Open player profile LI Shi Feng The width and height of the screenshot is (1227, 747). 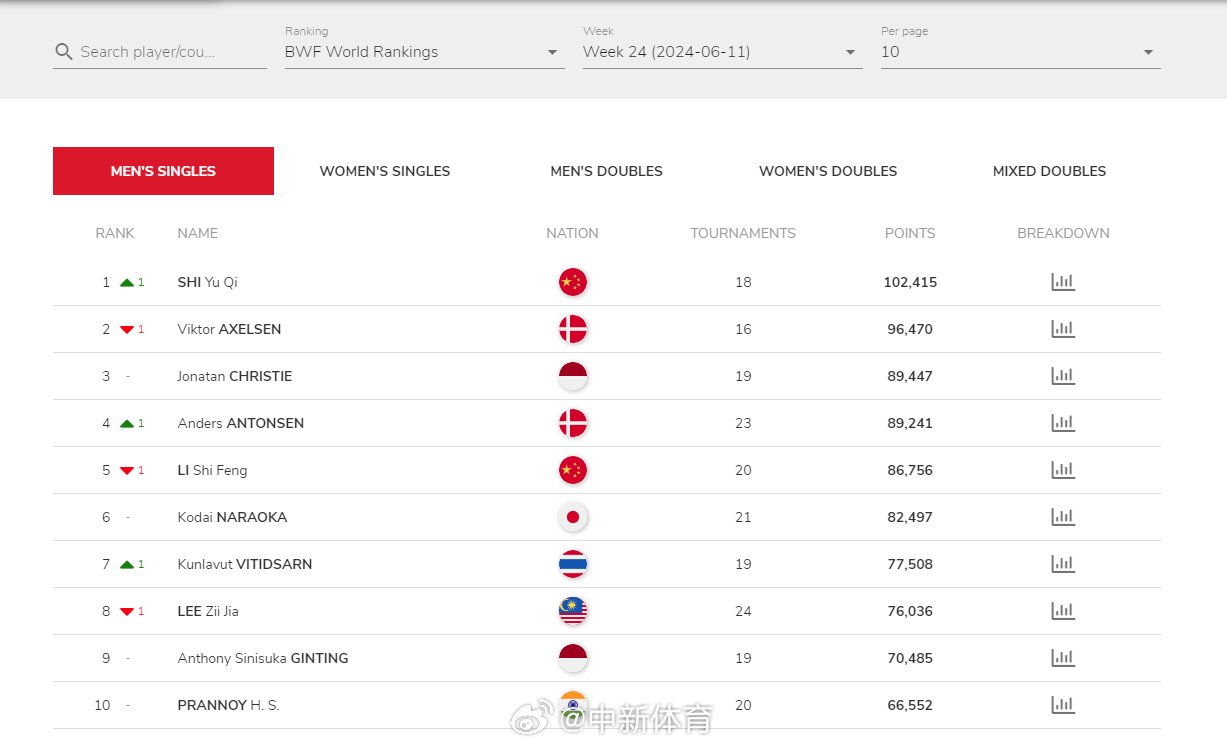click(x=212, y=470)
